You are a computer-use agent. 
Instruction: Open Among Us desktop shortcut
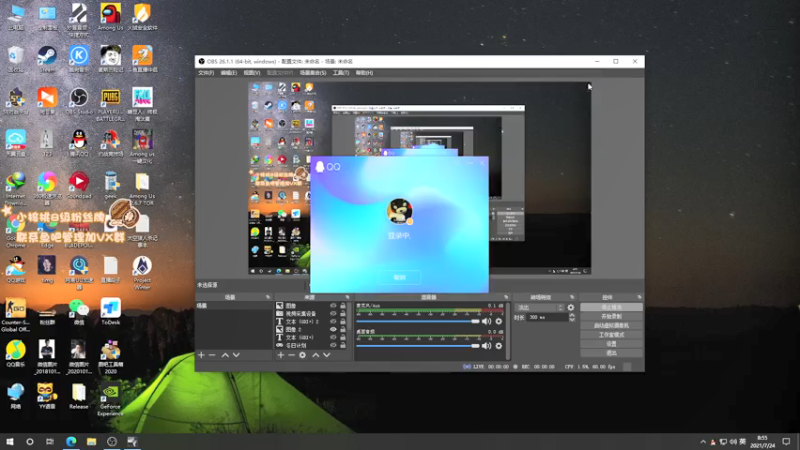coord(111,17)
